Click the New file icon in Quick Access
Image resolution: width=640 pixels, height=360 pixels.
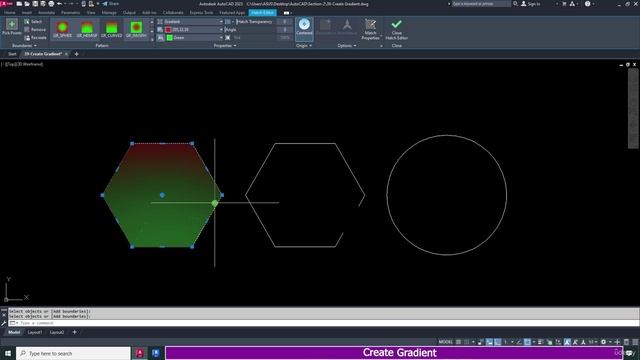(19, 4)
